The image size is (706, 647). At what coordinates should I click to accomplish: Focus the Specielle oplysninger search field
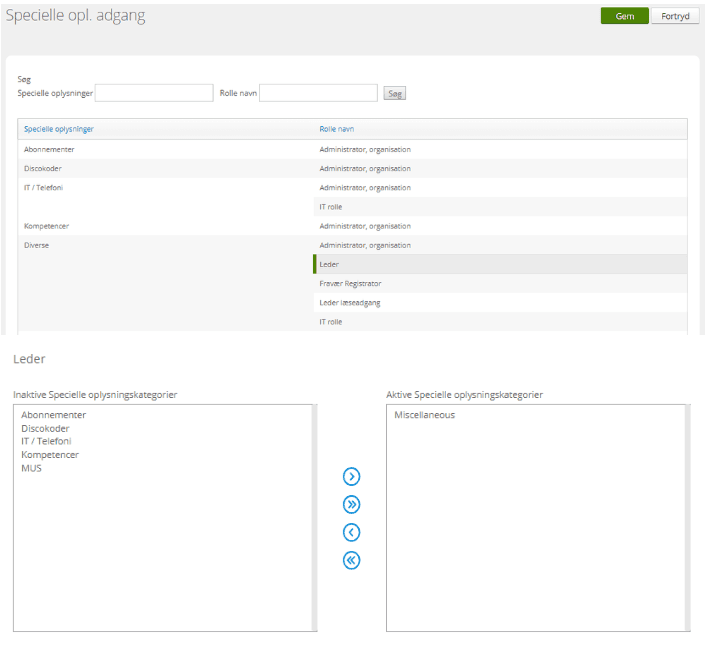[x=154, y=93]
